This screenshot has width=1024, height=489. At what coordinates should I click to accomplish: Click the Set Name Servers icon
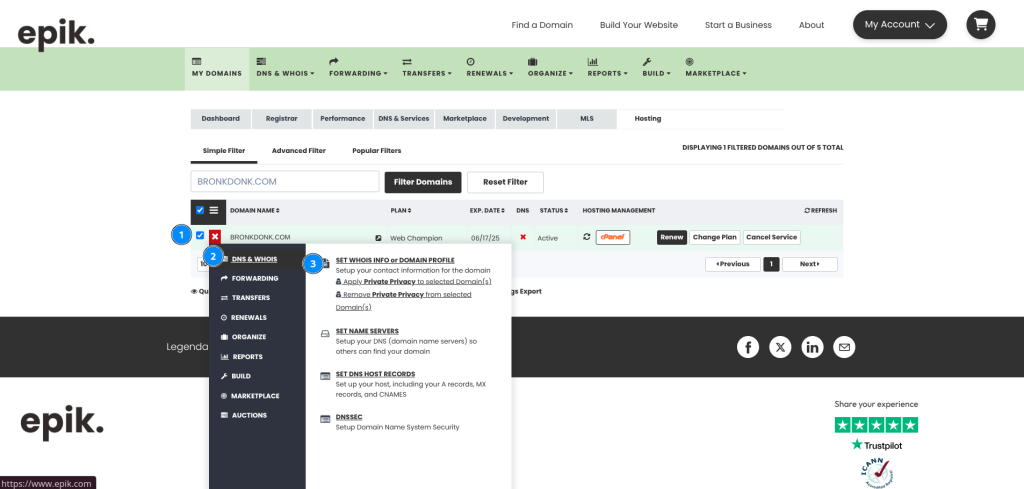tap(325, 334)
